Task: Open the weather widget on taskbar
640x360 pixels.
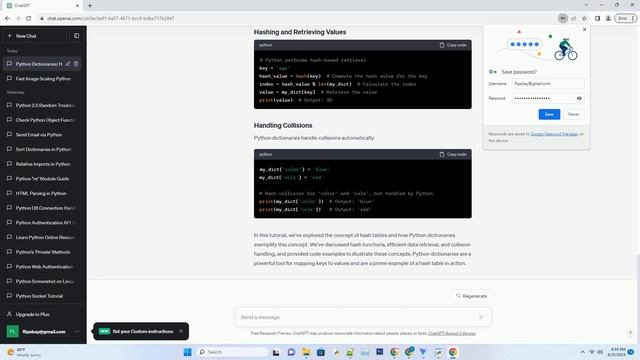Action: pos(24,352)
